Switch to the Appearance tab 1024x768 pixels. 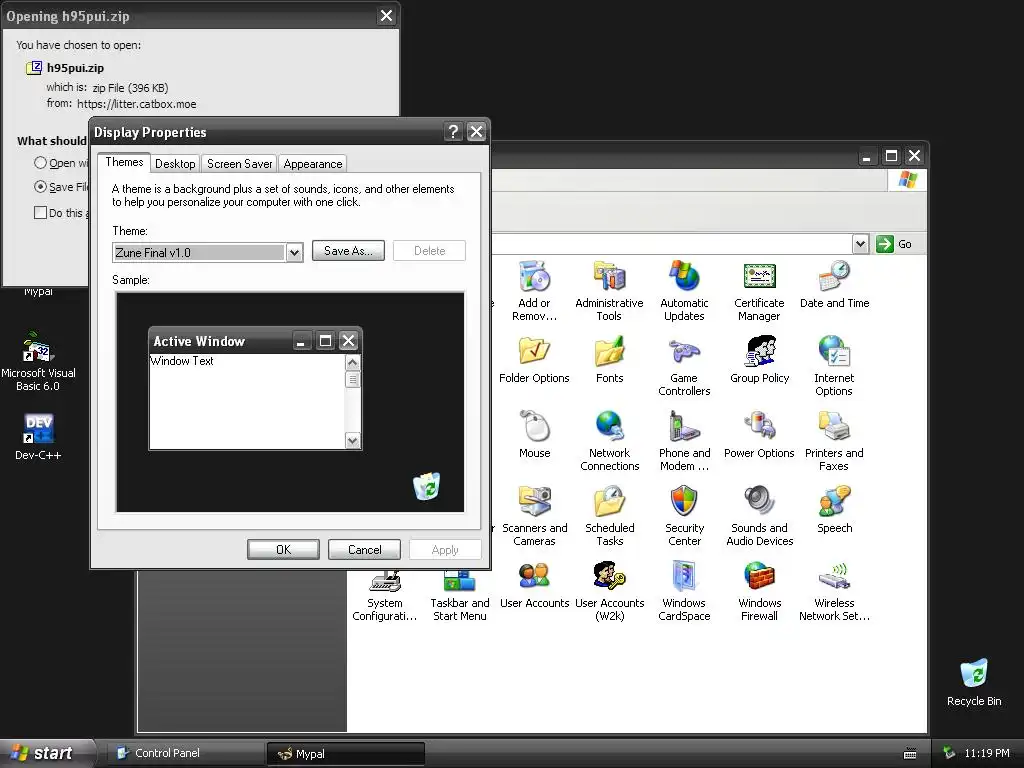click(313, 164)
